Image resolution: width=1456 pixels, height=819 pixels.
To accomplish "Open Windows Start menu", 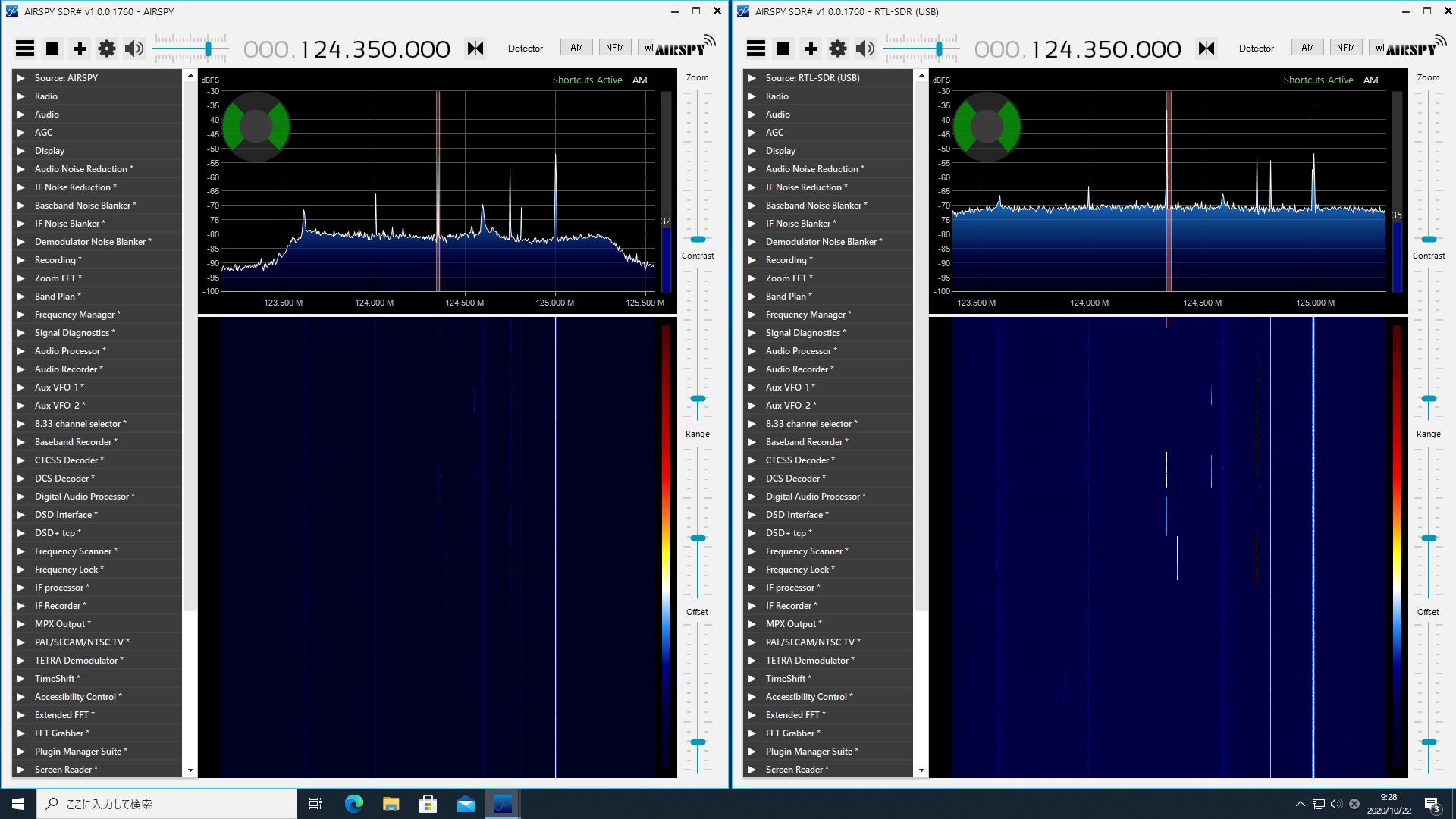I will click(x=18, y=804).
